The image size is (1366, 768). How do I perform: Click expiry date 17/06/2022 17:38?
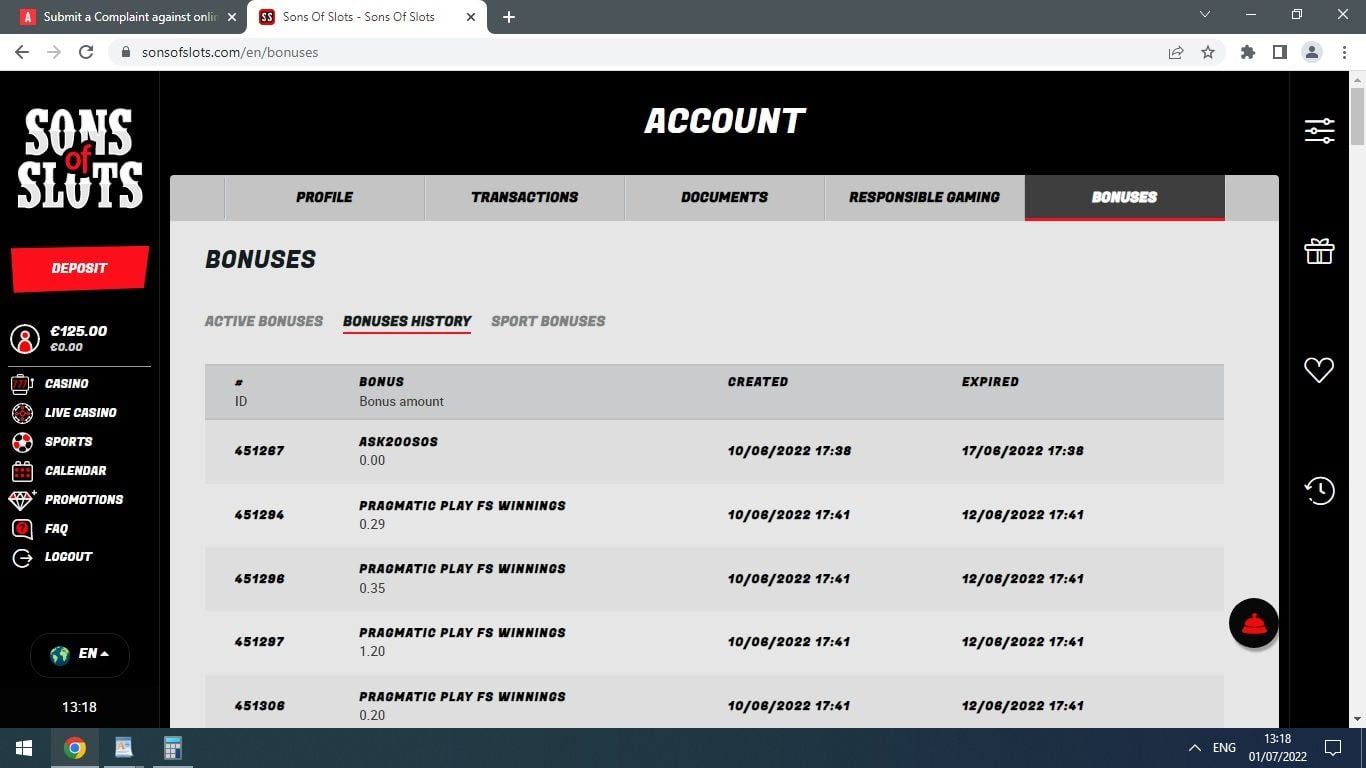pyautogui.click(x=1022, y=451)
